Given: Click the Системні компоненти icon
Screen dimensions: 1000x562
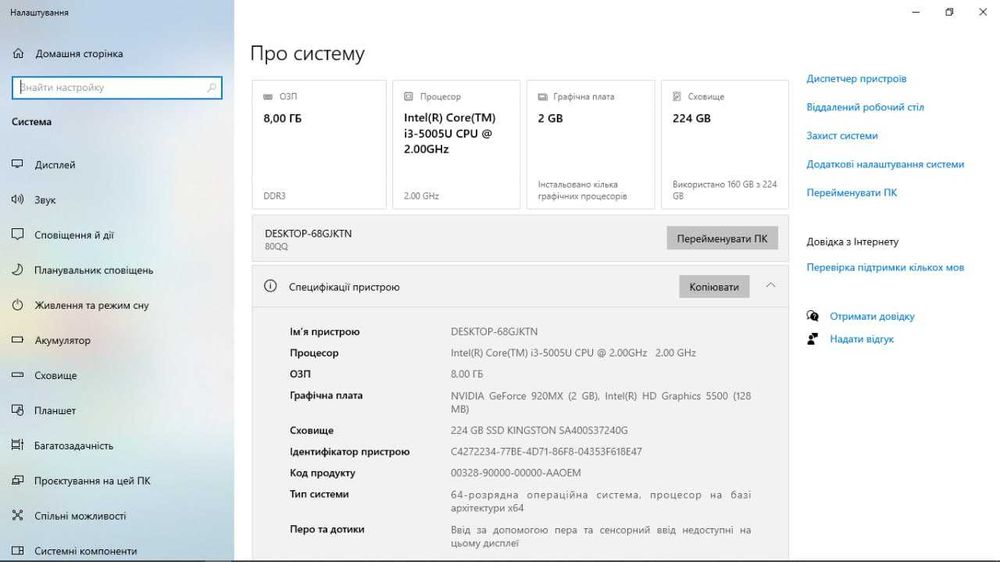Looking at the screenshot, I should (x=18, y=551).
